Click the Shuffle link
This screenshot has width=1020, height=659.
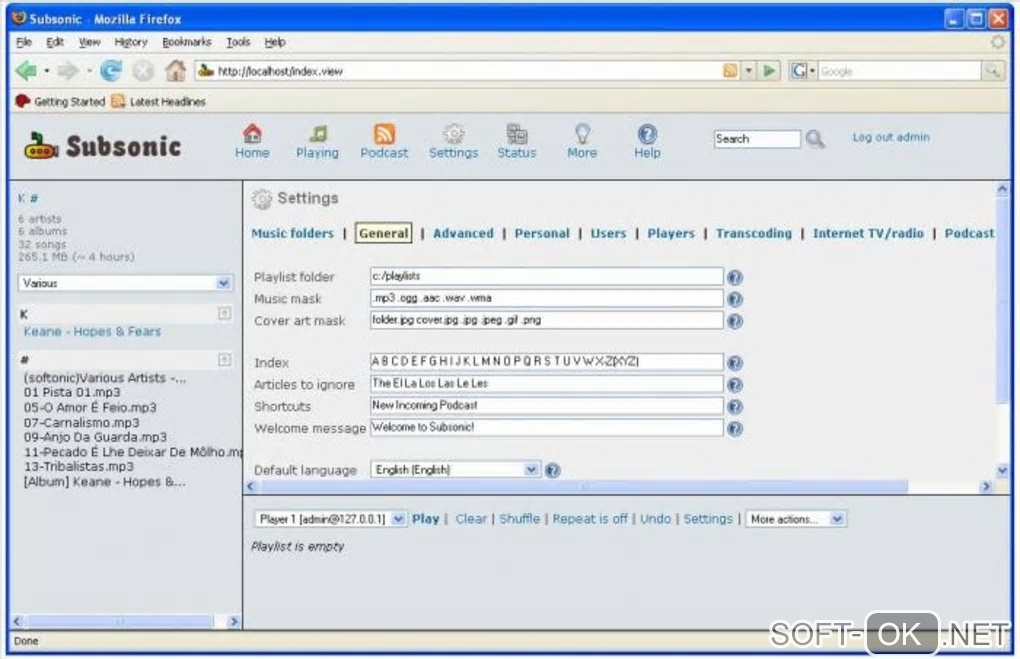[x=520, y=519]
